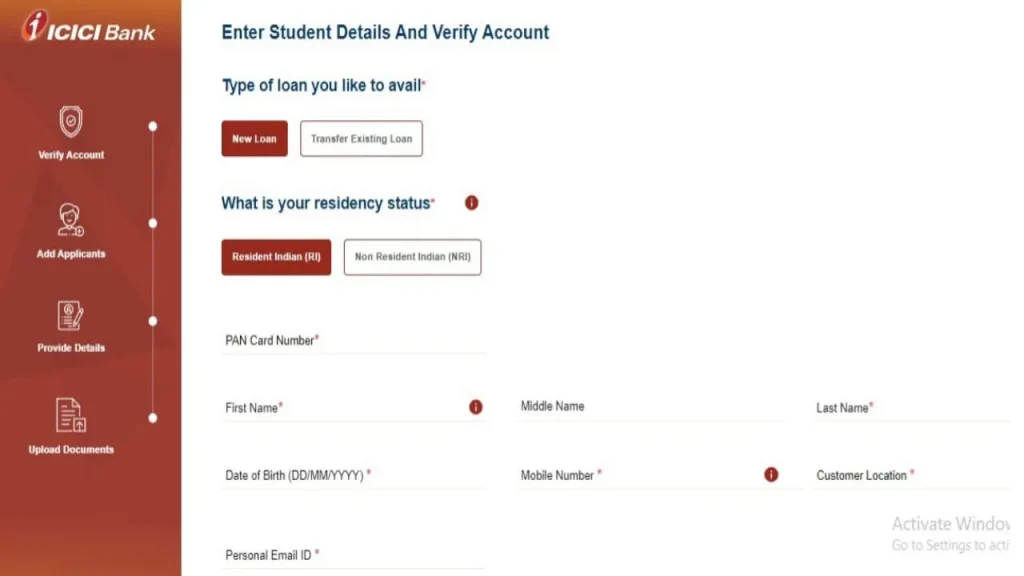Click the Provide Details form icon
Image resolution: width=1024 pixels, height=576 pixels.
[x=71, y=316]
